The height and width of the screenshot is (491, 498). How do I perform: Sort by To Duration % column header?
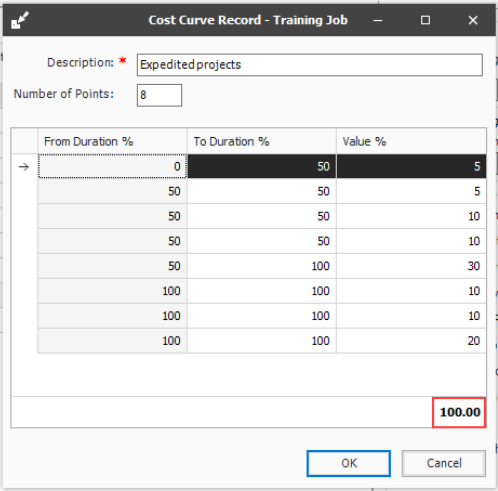click(x=262, y=141)
